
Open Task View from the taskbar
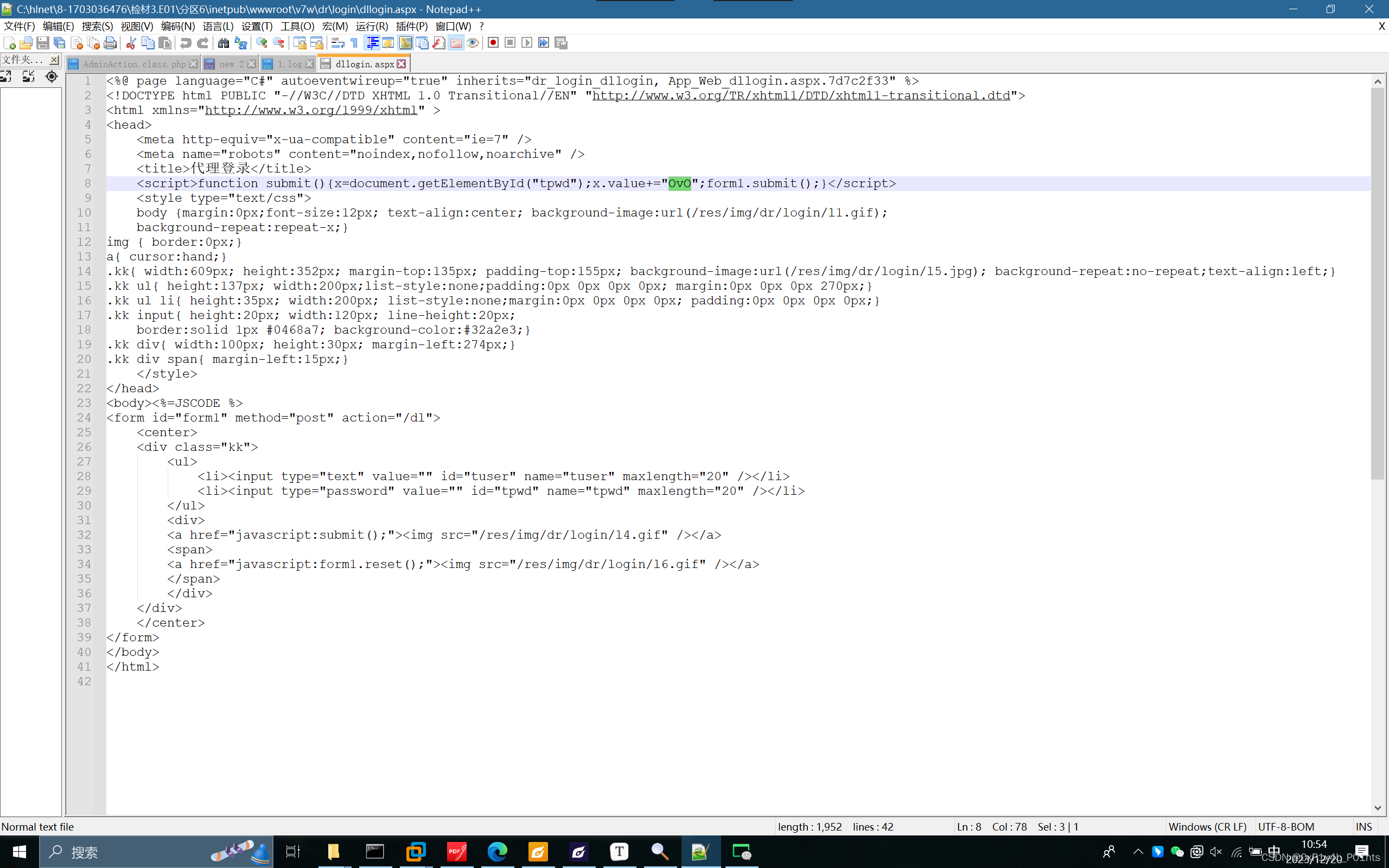(x=293, y=852)
